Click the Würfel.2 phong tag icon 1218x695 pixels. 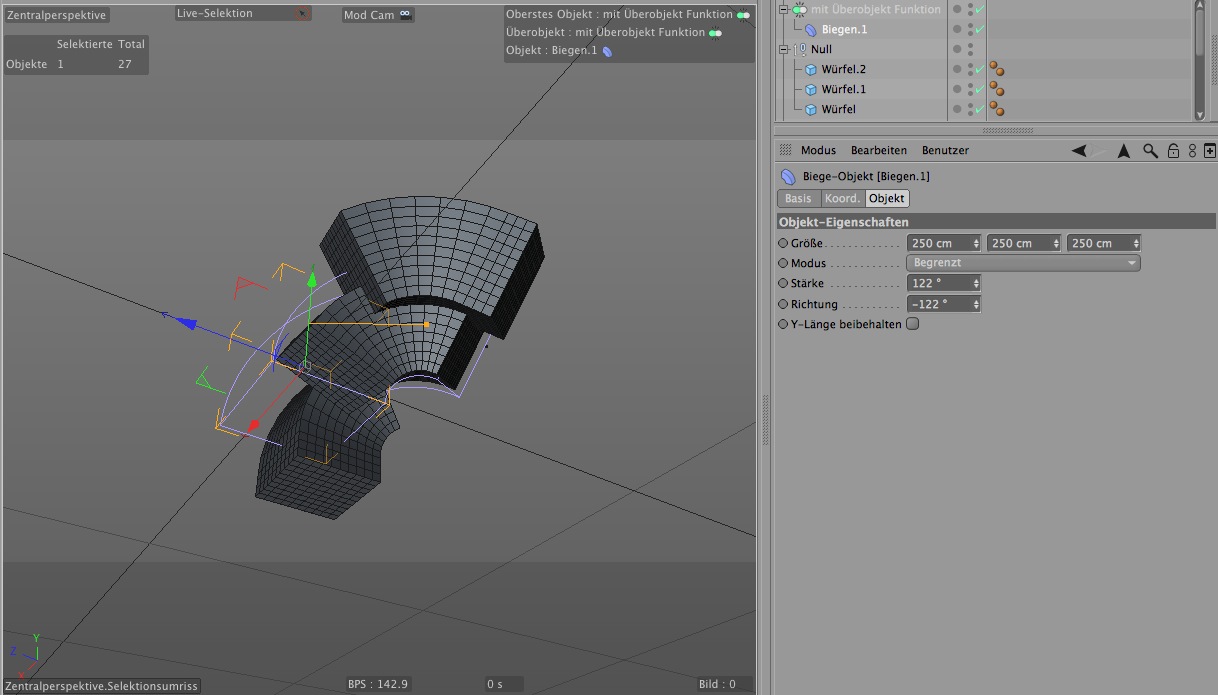[x=996, y=69]
